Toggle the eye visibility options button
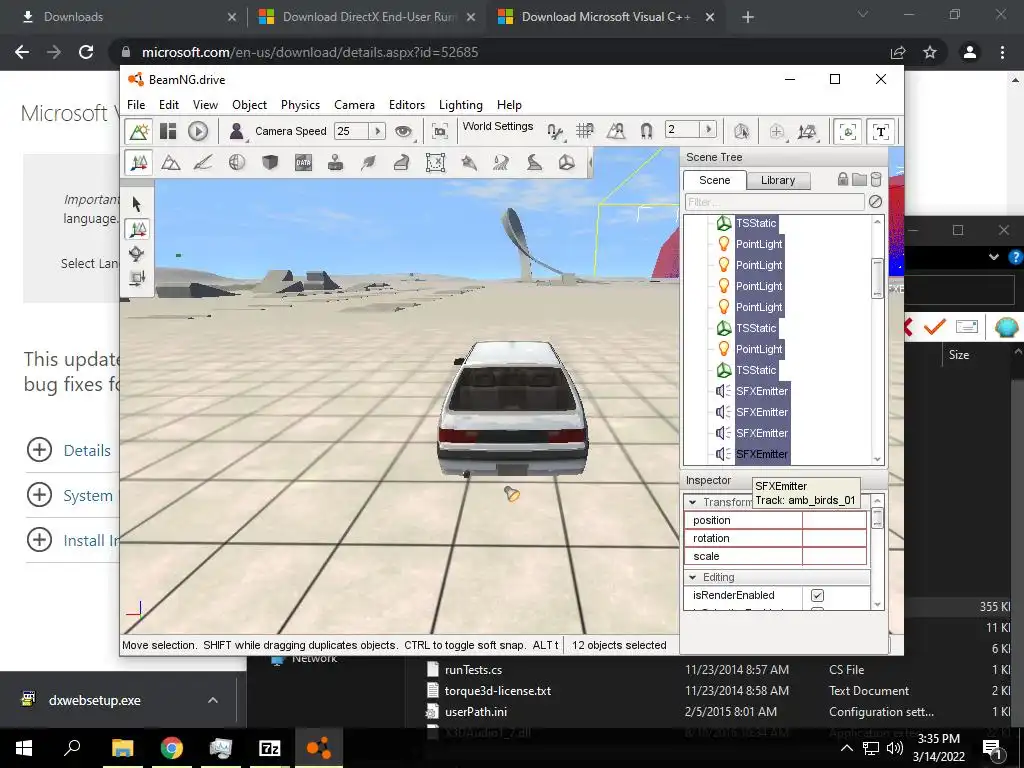 point(404,132)
